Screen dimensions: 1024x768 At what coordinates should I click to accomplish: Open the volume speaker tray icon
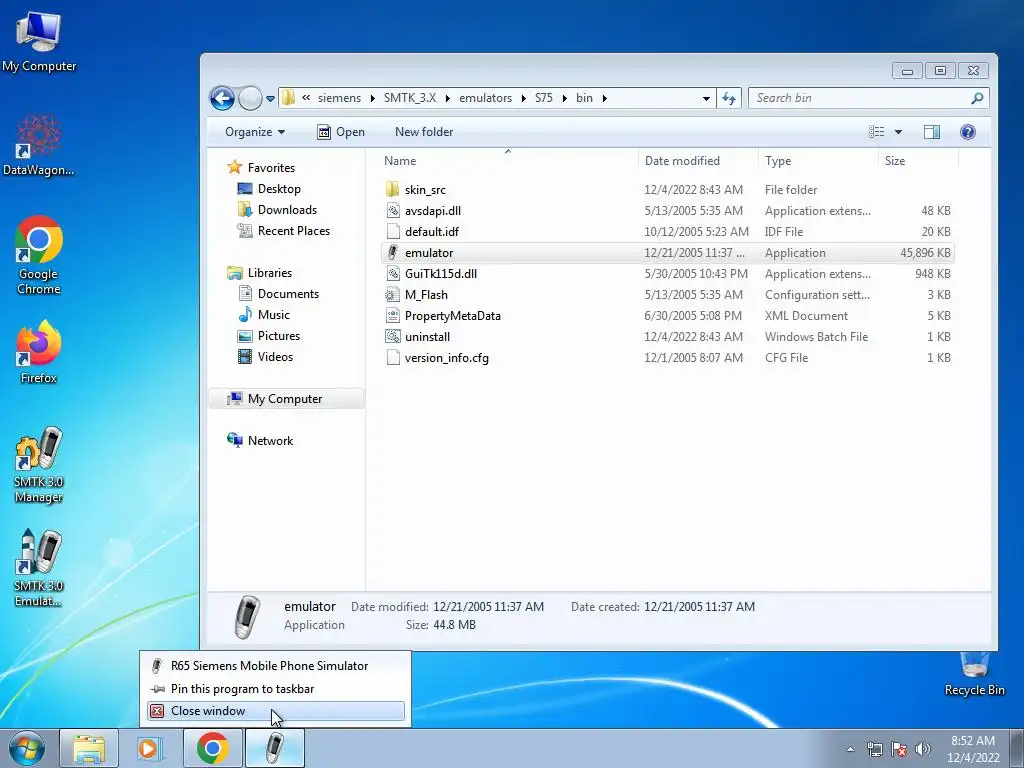922,749
